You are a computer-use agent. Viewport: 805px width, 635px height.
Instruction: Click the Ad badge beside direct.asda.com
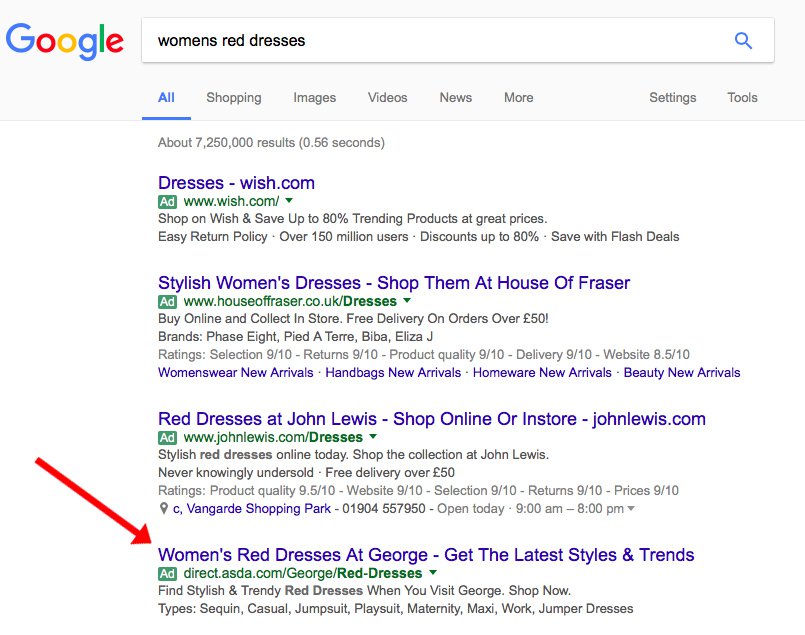point(167,573)
